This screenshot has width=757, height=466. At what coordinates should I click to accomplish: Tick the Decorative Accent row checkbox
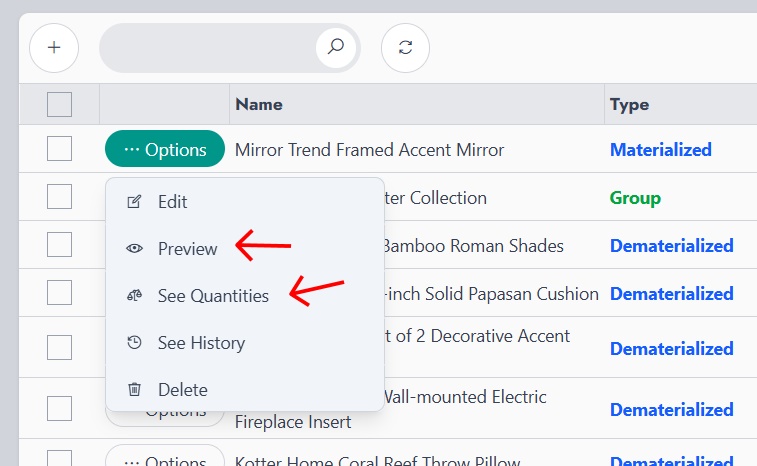click(59, 348)
